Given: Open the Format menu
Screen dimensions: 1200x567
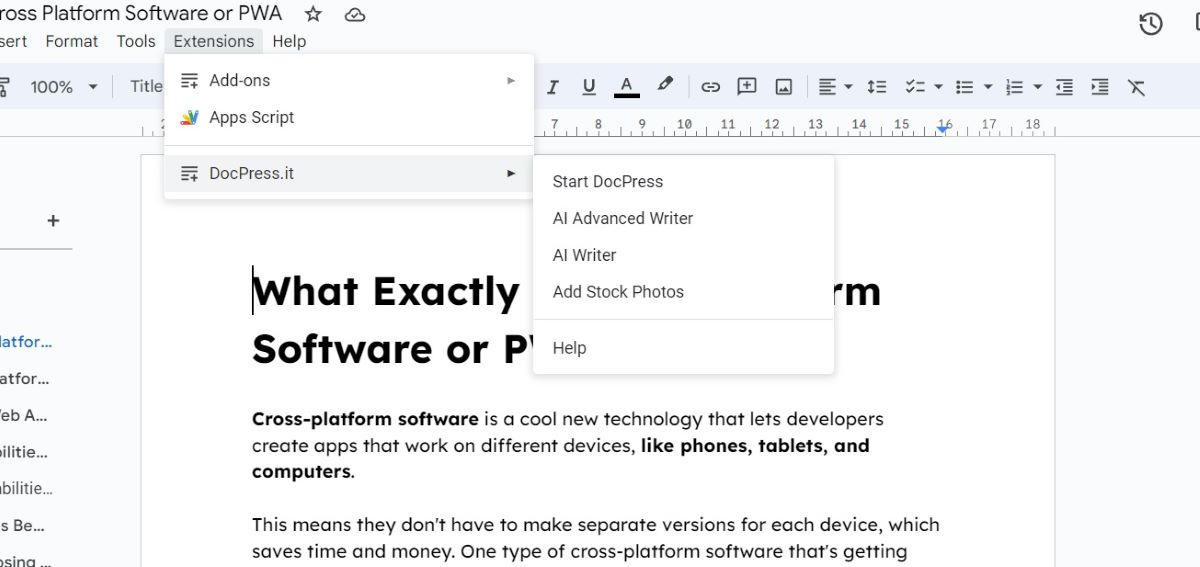Looking at the screenshot, I should pyautogui.click(x=72, y=41).
